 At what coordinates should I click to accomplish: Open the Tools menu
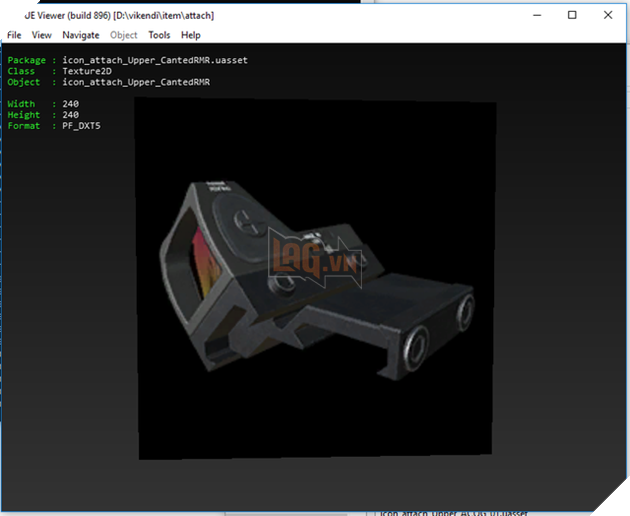click(x=159, y=35)
